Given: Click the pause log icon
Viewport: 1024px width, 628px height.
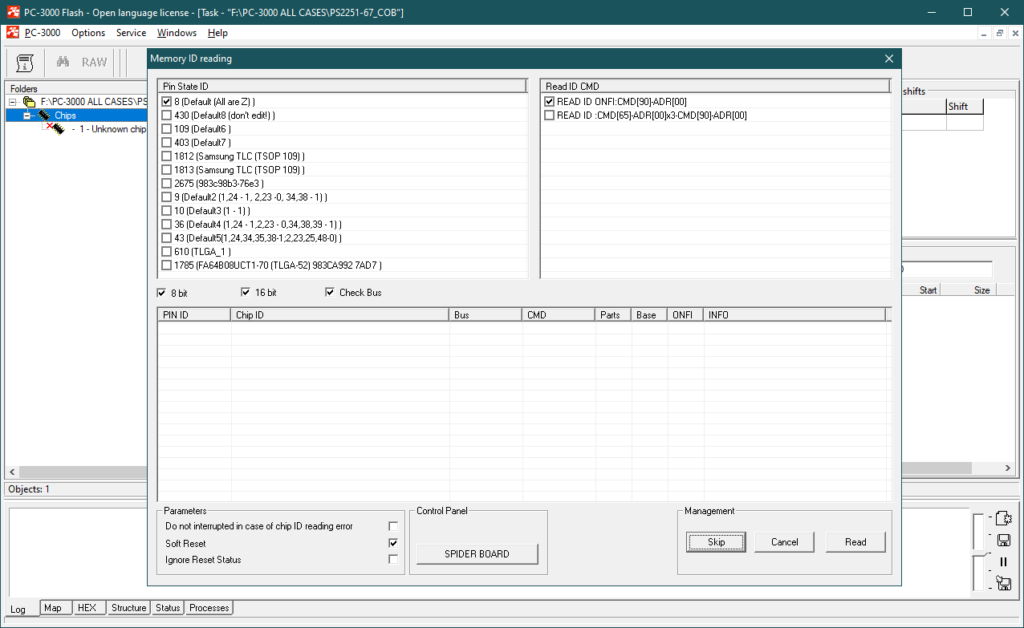Looking at the screenshot, I should tap(1004, 561).
